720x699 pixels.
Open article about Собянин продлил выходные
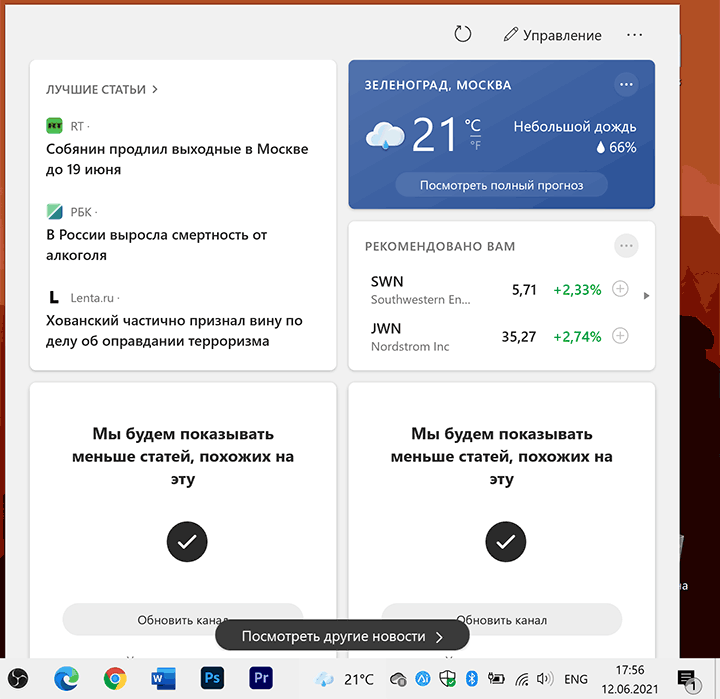tap(177, 159)
